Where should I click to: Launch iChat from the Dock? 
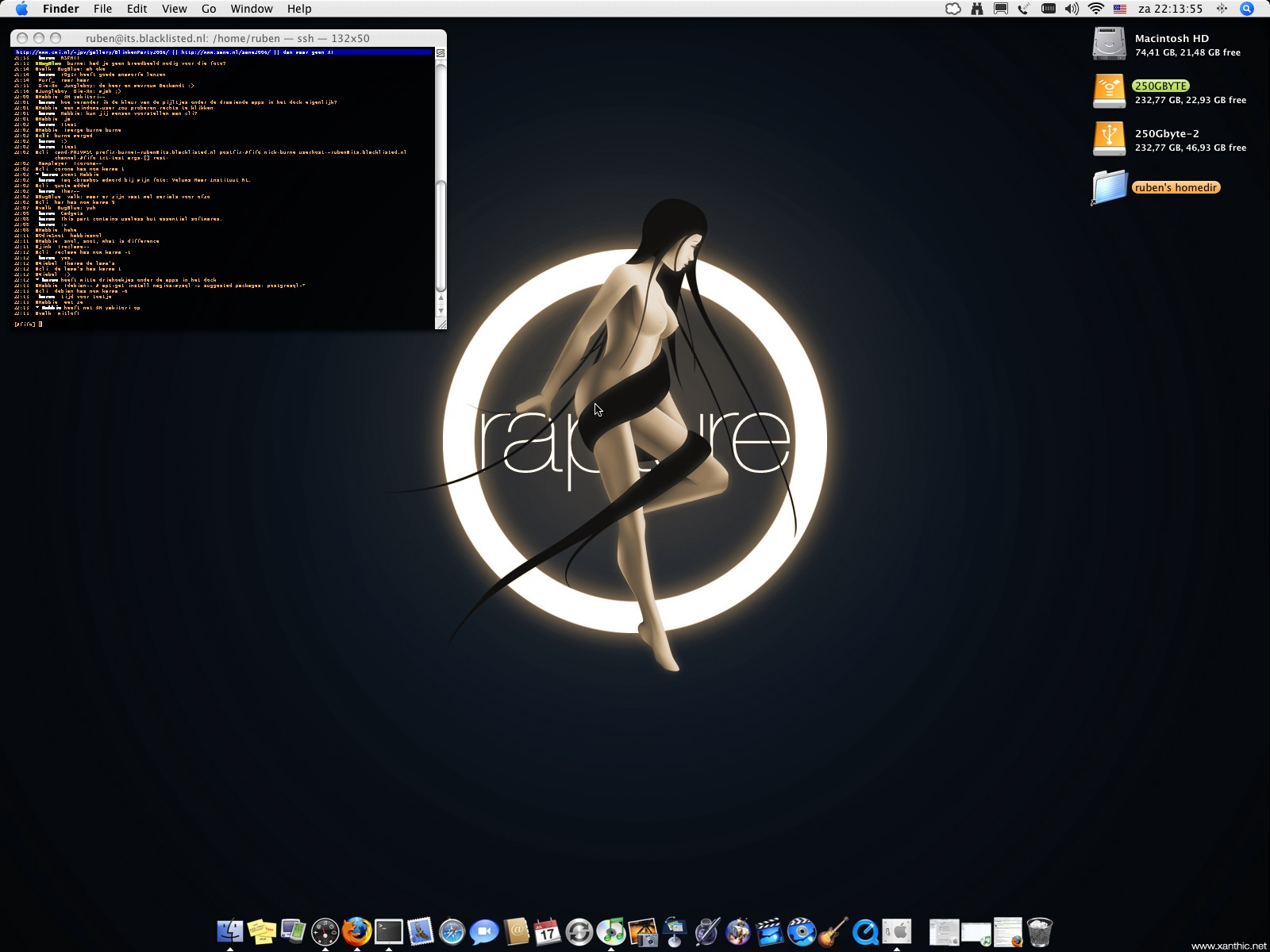(x=484, y=931)
